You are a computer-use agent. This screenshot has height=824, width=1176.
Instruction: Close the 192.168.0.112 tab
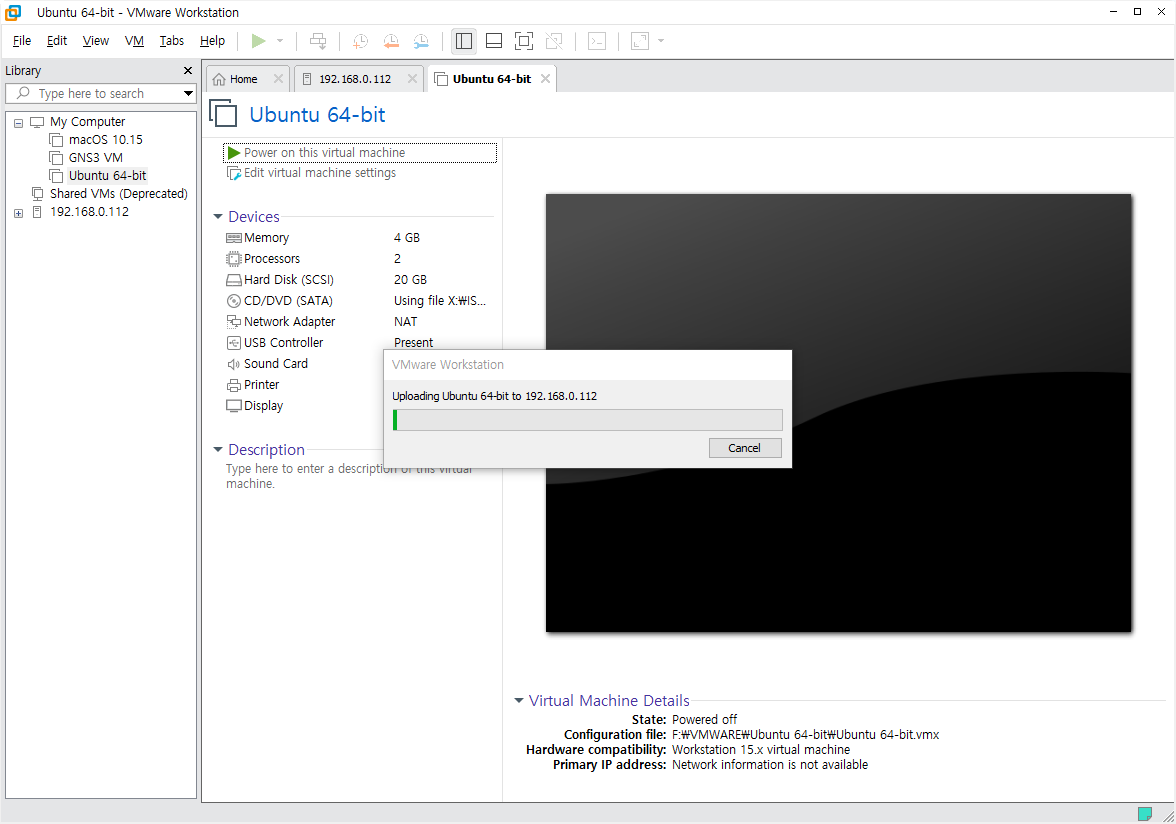pos(412,79)
